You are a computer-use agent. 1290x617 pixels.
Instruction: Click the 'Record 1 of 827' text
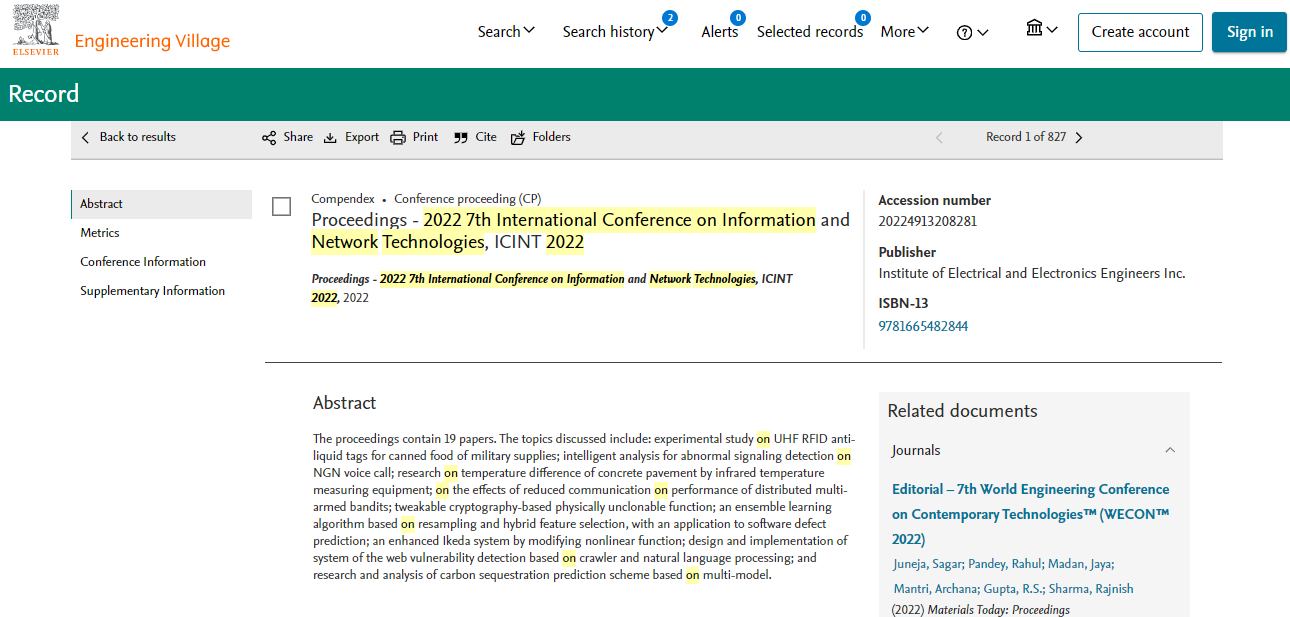coord(1026,137)
